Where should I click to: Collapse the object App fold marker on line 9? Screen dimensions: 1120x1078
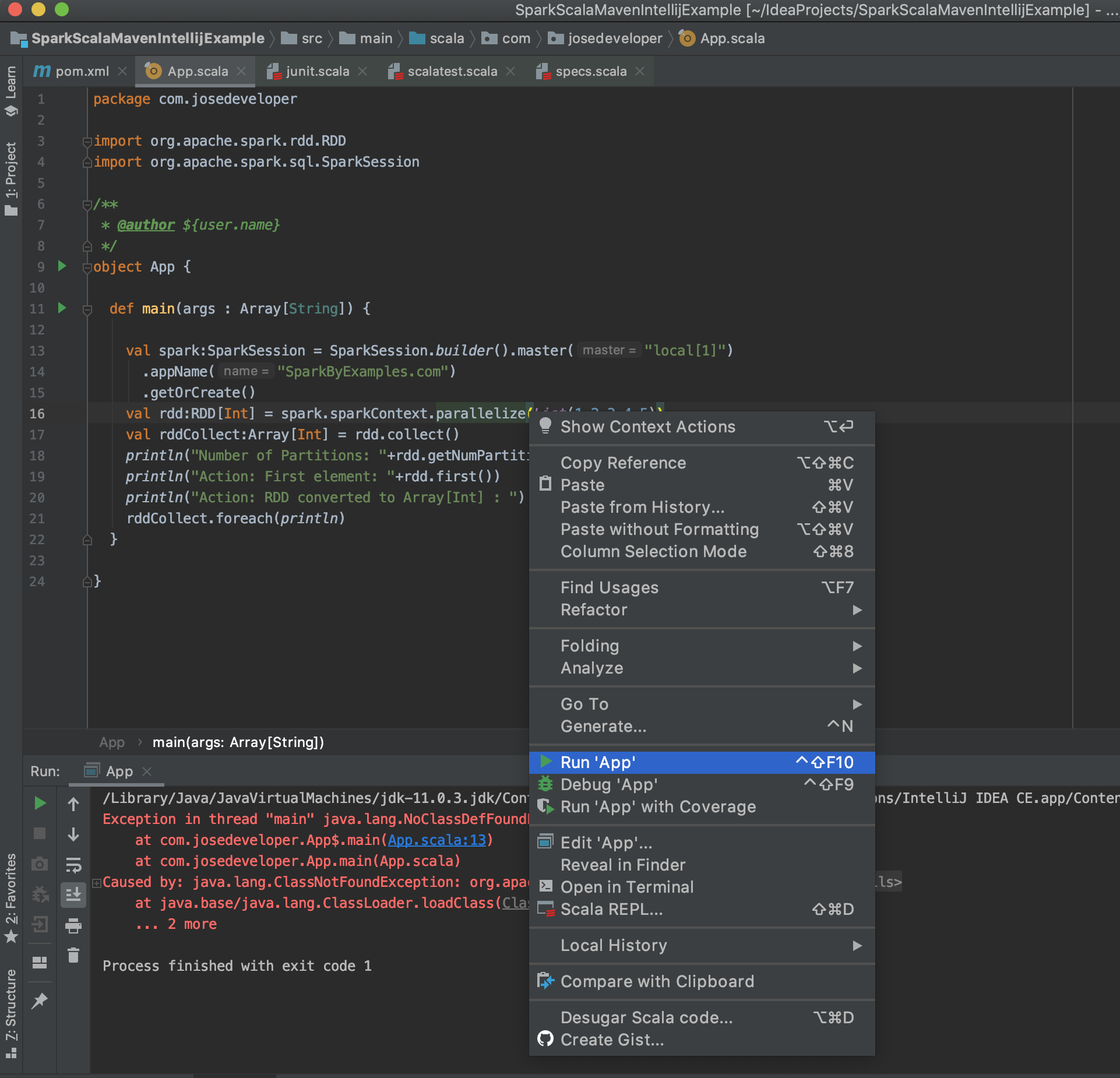click(87, 268)
